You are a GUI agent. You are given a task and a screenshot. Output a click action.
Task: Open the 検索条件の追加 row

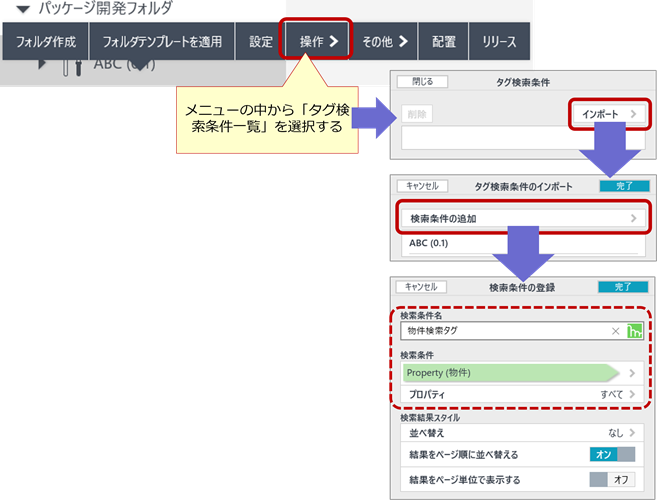(523, 218)
